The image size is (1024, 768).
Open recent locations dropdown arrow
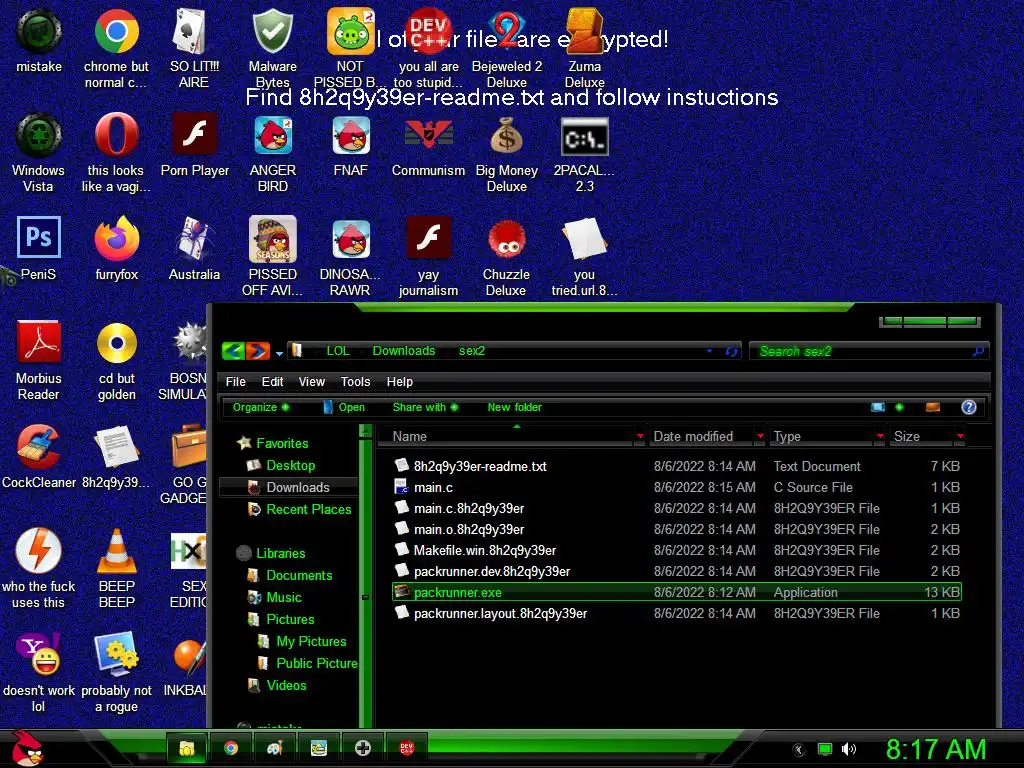tap(279, 353)
